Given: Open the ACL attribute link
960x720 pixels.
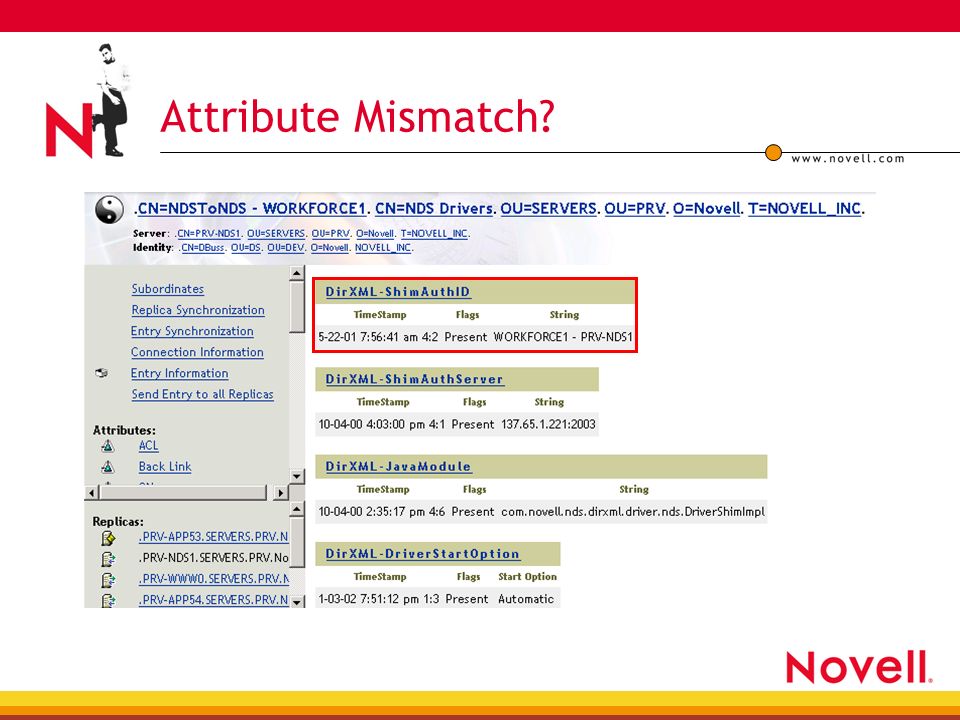Looking at the screenshot, I should [x=149, y=446].
